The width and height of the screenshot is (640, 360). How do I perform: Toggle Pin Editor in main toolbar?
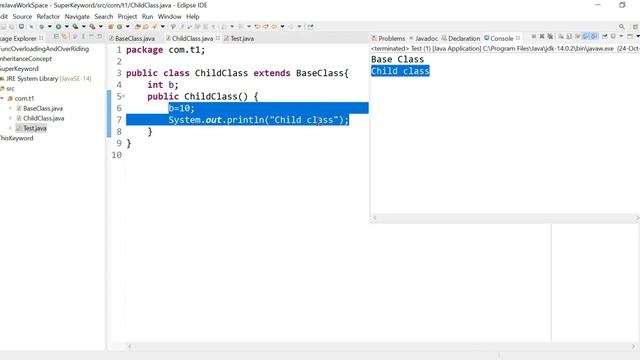[310, 27]
